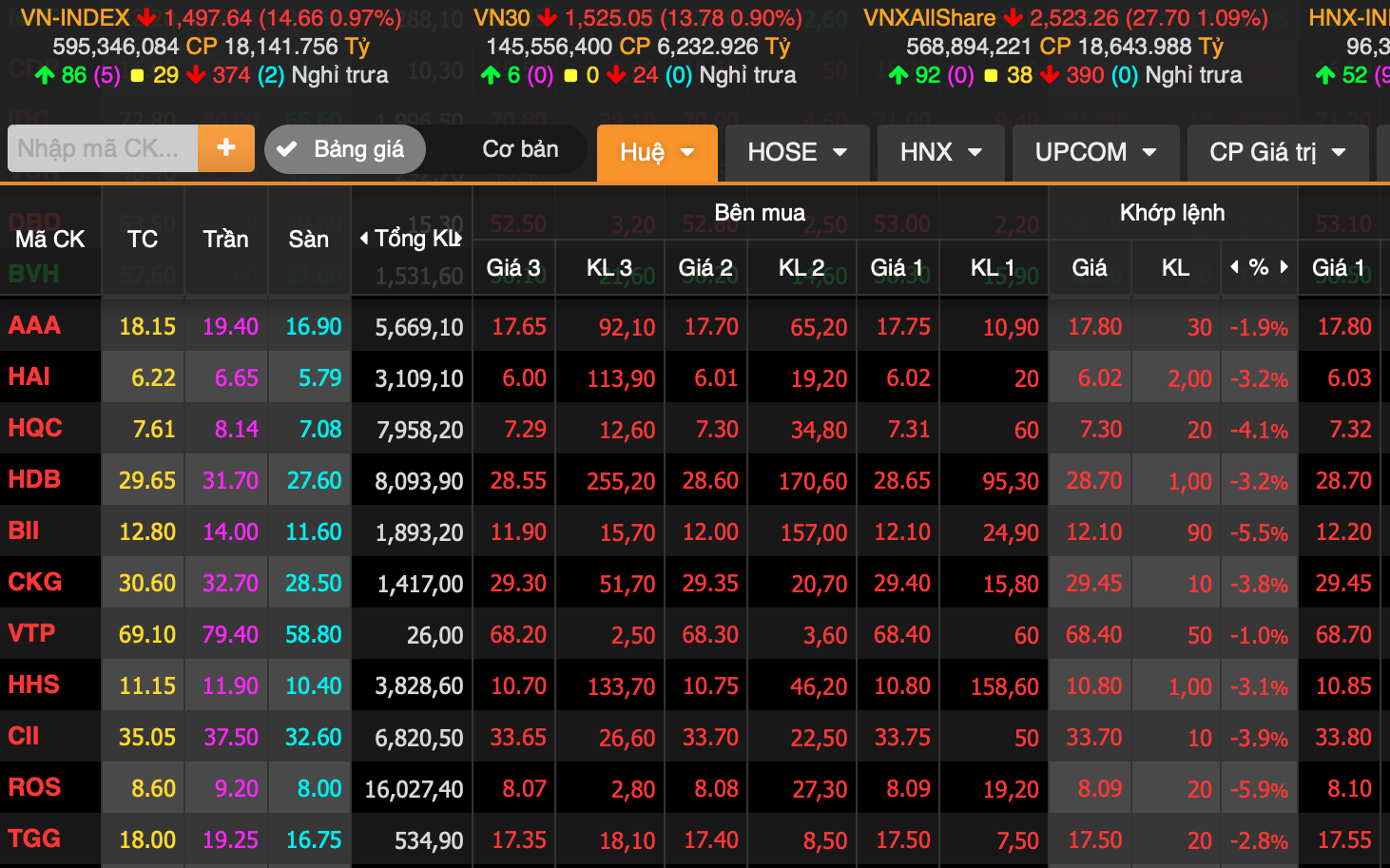Click the left arrow before % column

pyautogui.click(x=1234, y=267)
